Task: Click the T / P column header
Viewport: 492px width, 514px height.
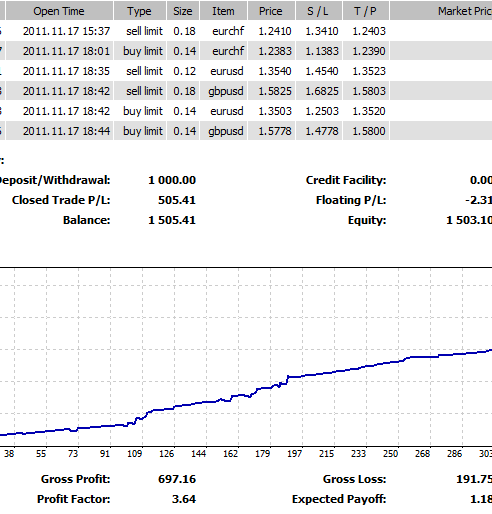Action: 366,11
